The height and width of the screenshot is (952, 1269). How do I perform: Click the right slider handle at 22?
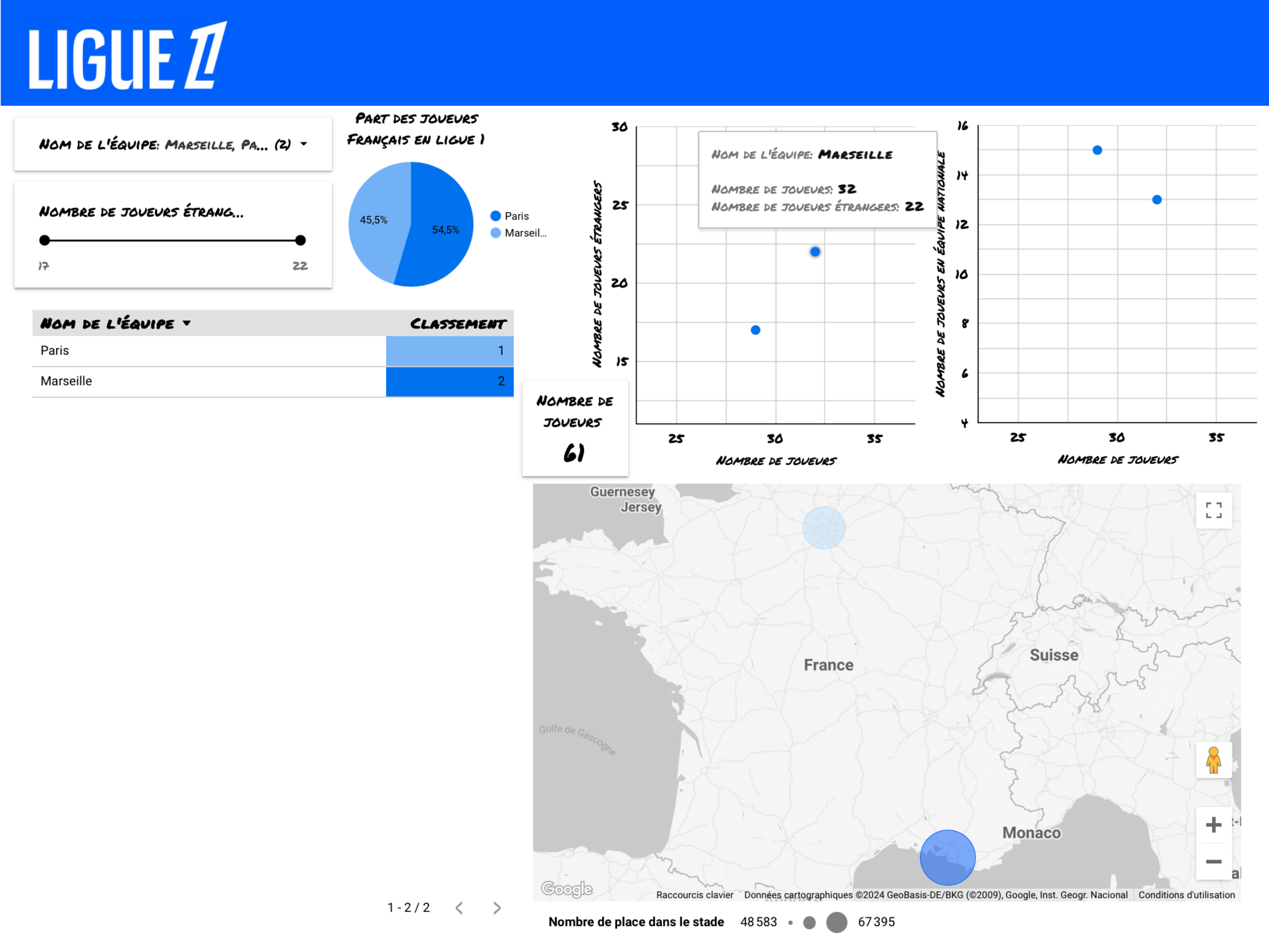point(300,240)
